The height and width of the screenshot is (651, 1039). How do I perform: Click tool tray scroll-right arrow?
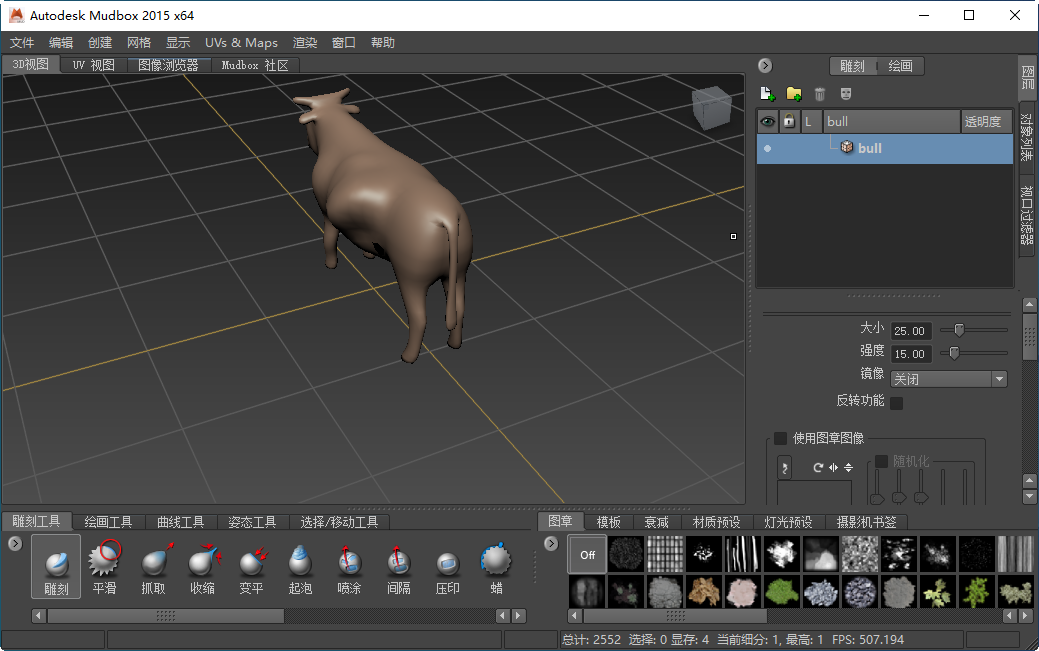point(519,616)
